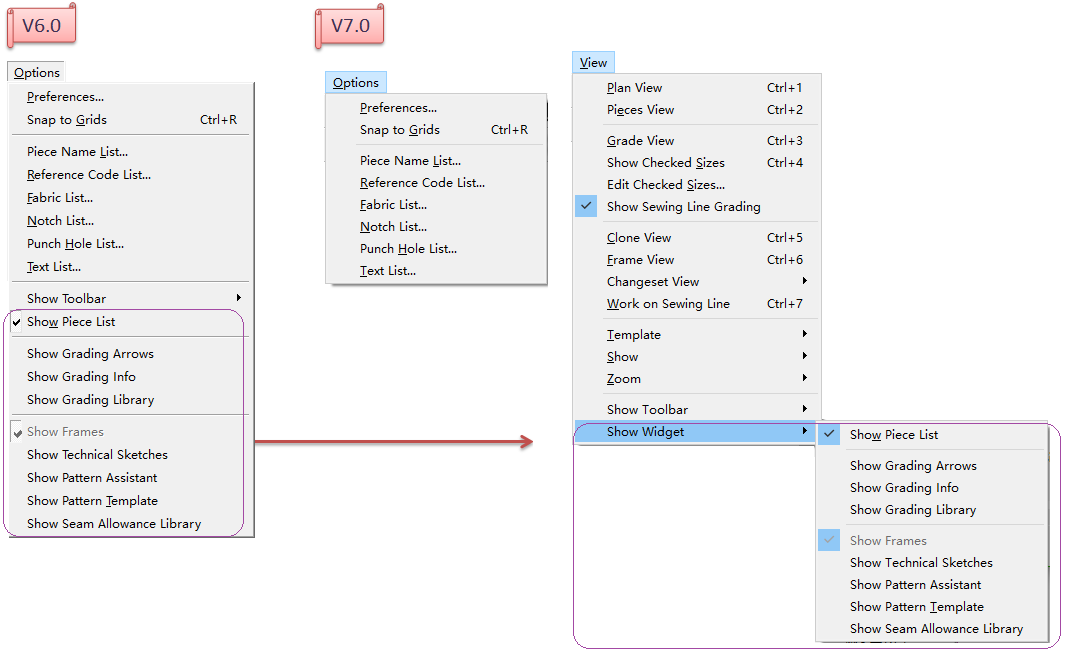Click the V6.0 version banner

(x=42, y=26)
